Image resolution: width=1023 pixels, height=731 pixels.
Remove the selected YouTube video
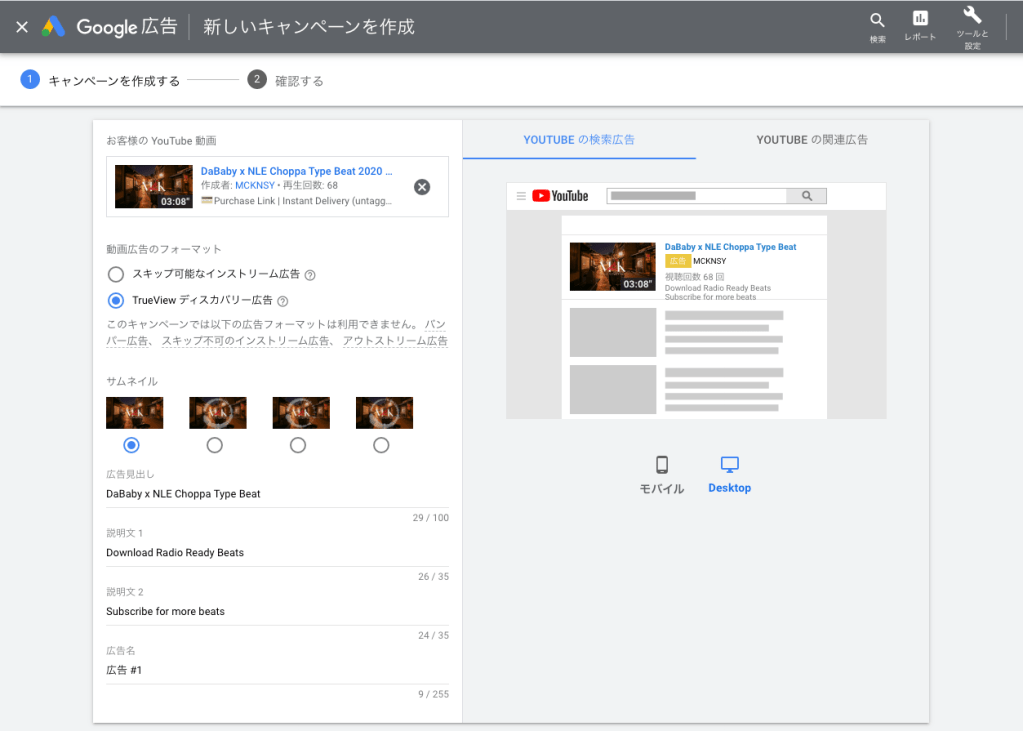coord(422,187)
